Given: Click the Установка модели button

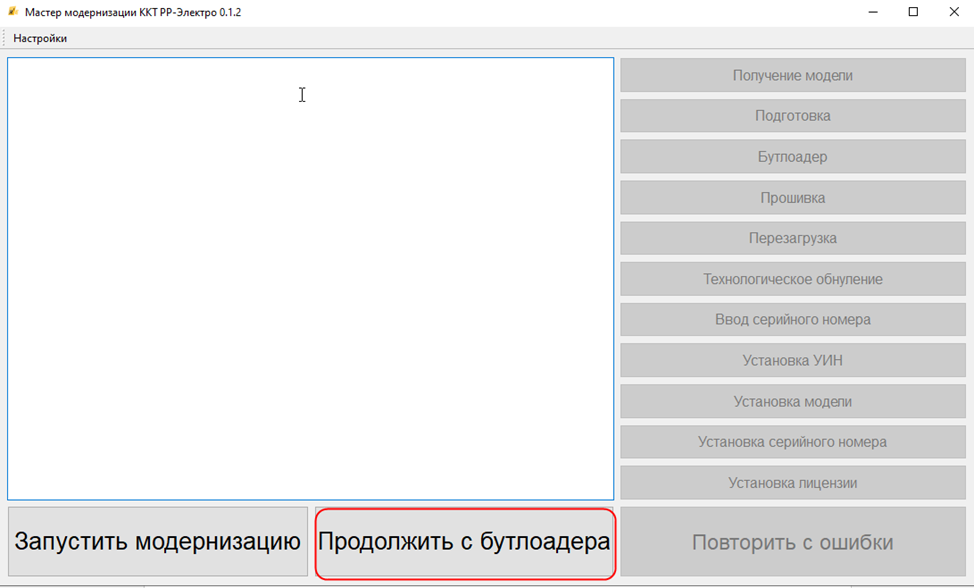Looking at the screenshot, I should point(792,402).
